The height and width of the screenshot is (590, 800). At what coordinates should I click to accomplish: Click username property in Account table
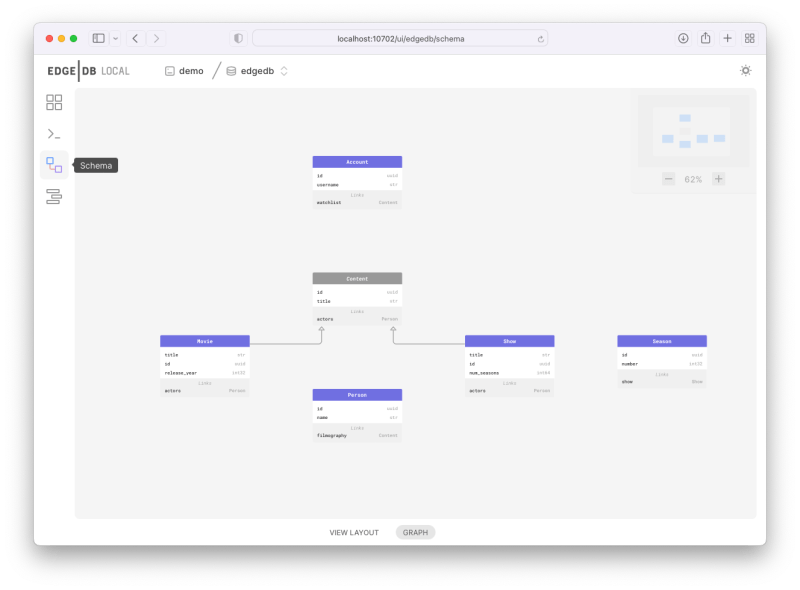(x=357, y=185)
